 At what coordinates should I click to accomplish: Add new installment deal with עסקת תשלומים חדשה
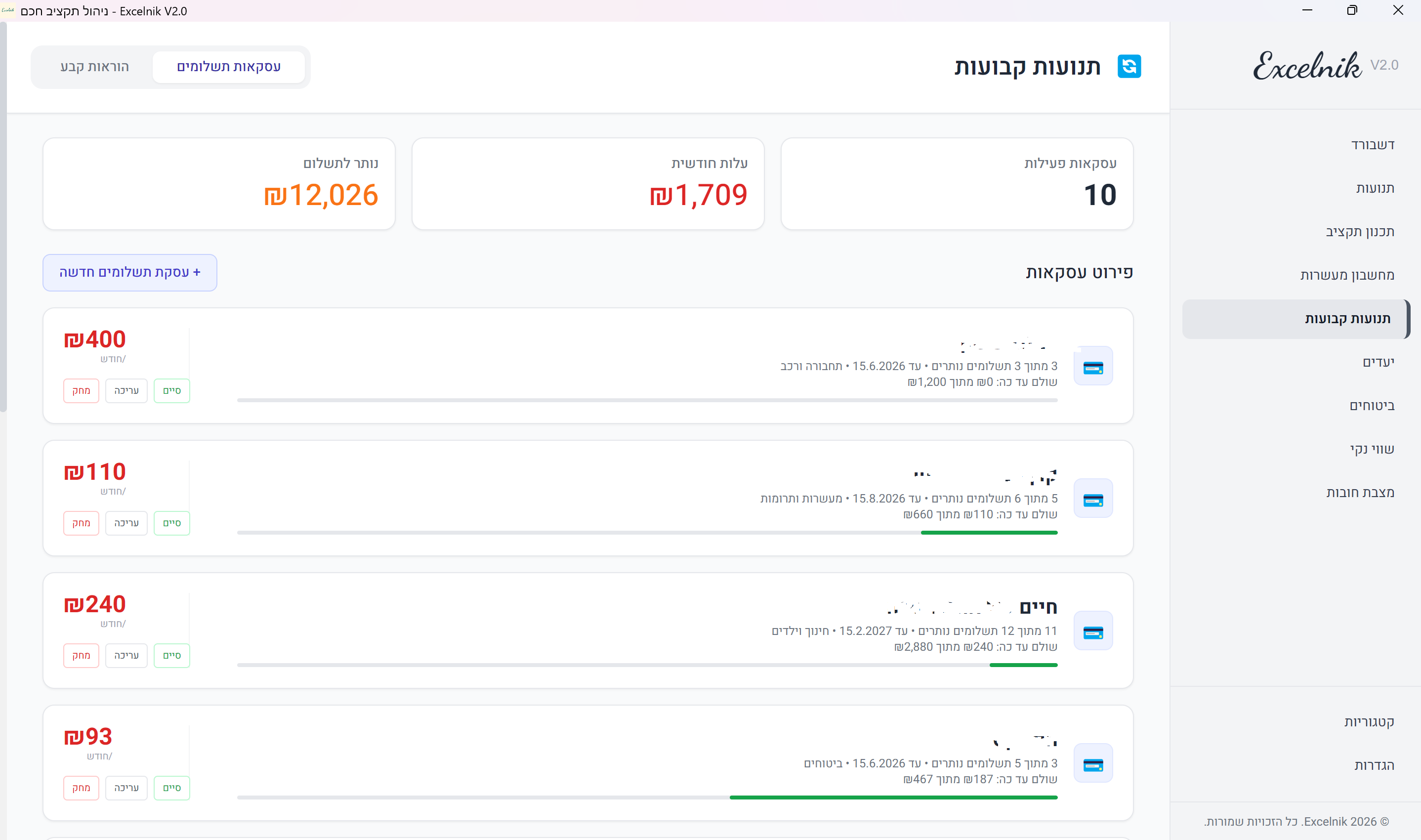tap(129, 272)
